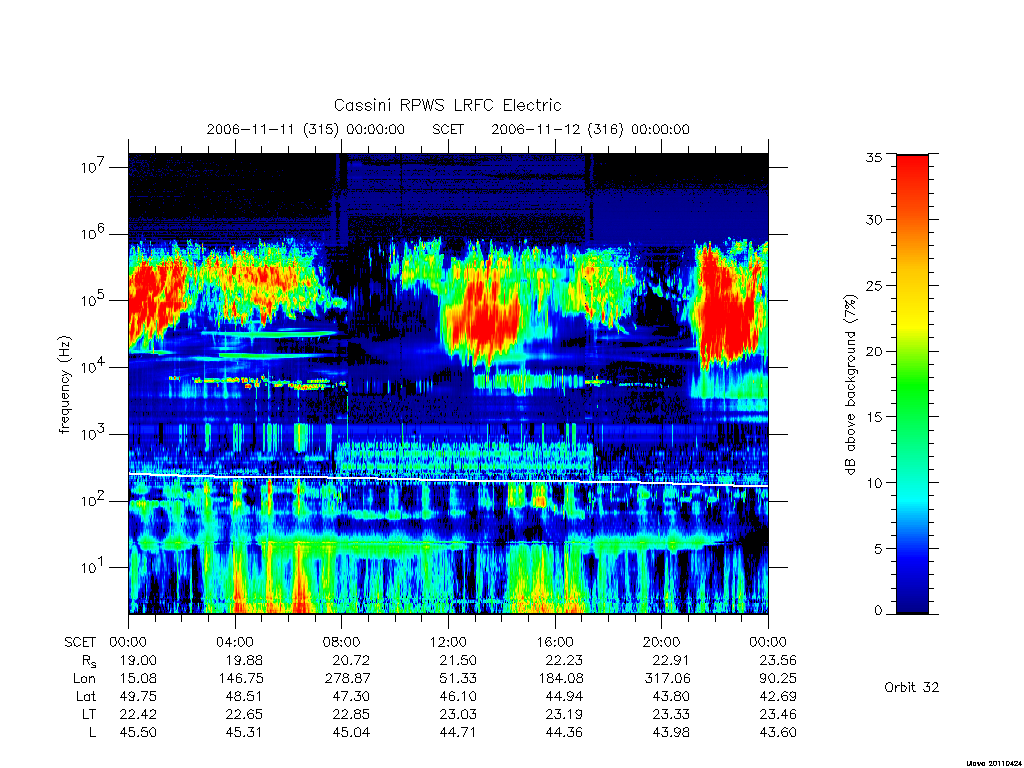Click the Lon value "317.06"
The height and width of the screenshot is (768, 1024).
click(x=667, y=679)
